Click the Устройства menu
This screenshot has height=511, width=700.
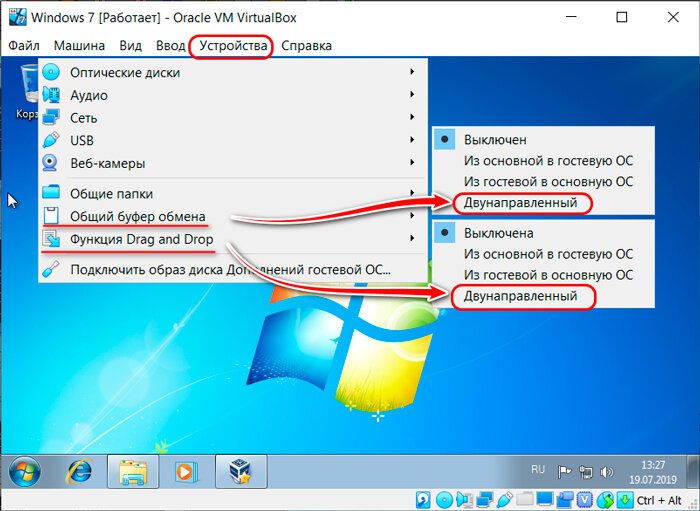[x=233, y=46]
